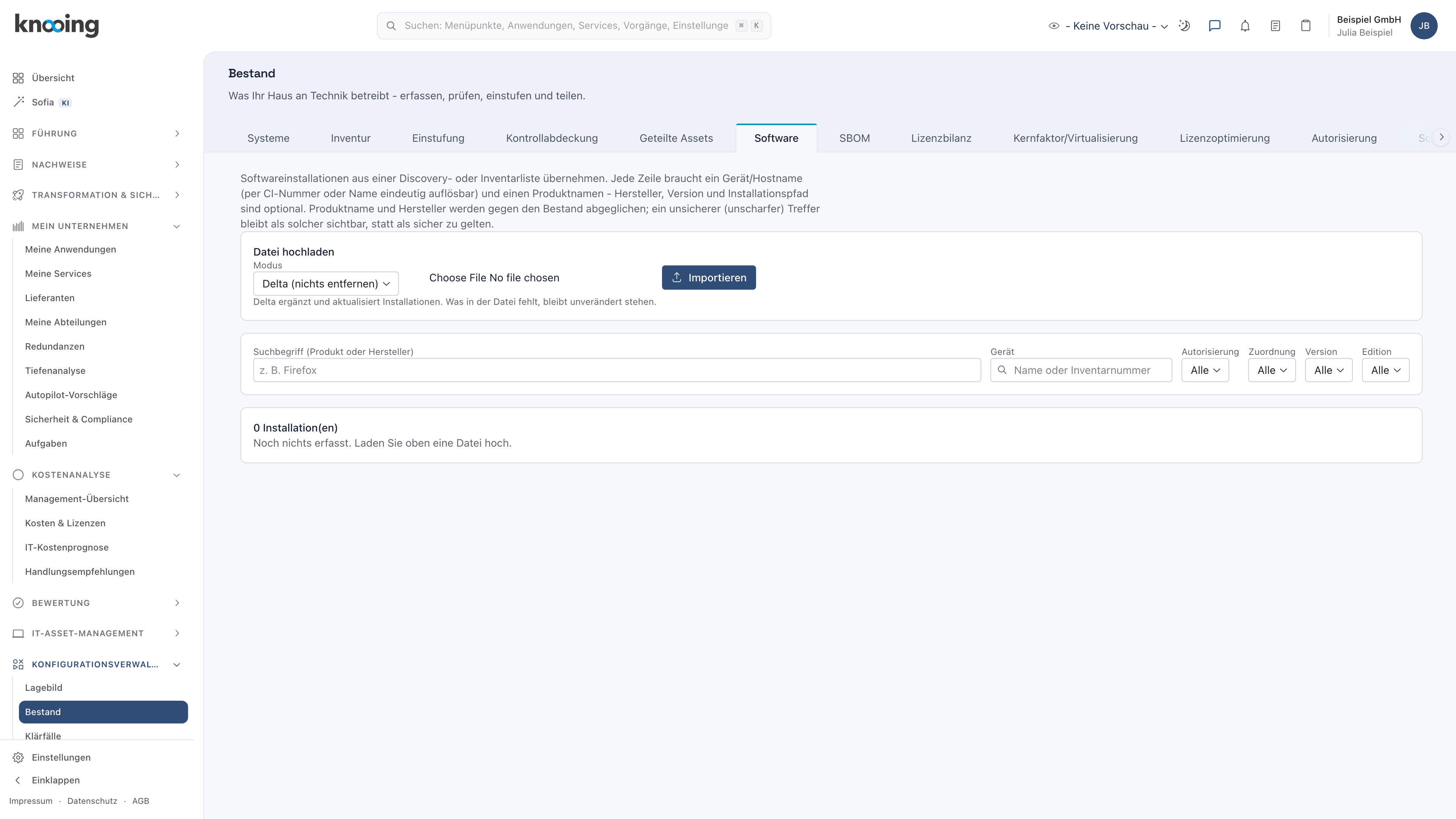This screenshot has width=1456, height=819.
Task: Switch to the Kernfaktor/Virtualisierung tab
Action: tap(1075, 138)
